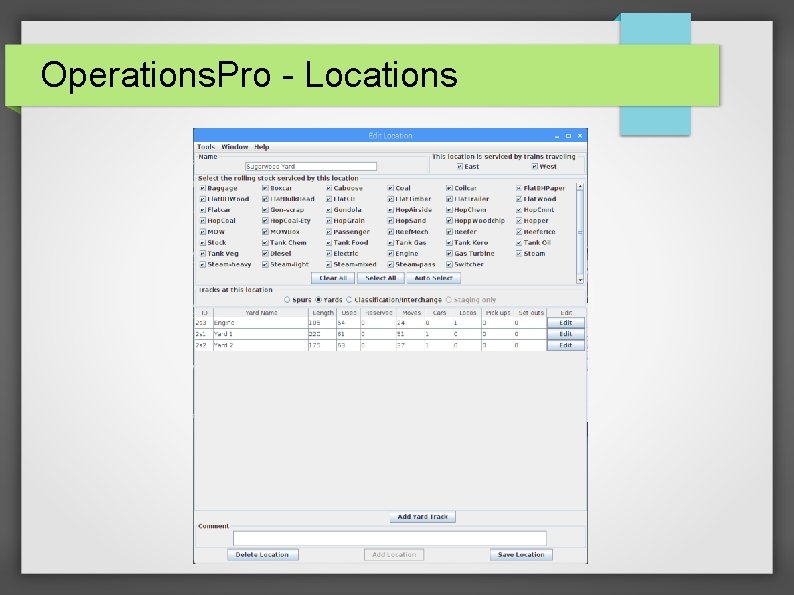Open the Help menu
Screen dimensions: 794x595
(261, 147)
